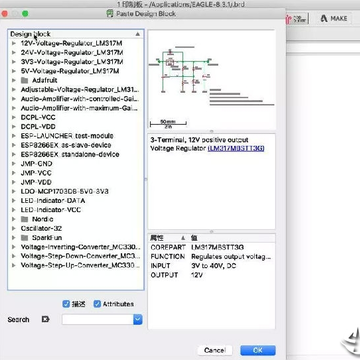
Task: Click the 值 value column header
Action: 232,238
